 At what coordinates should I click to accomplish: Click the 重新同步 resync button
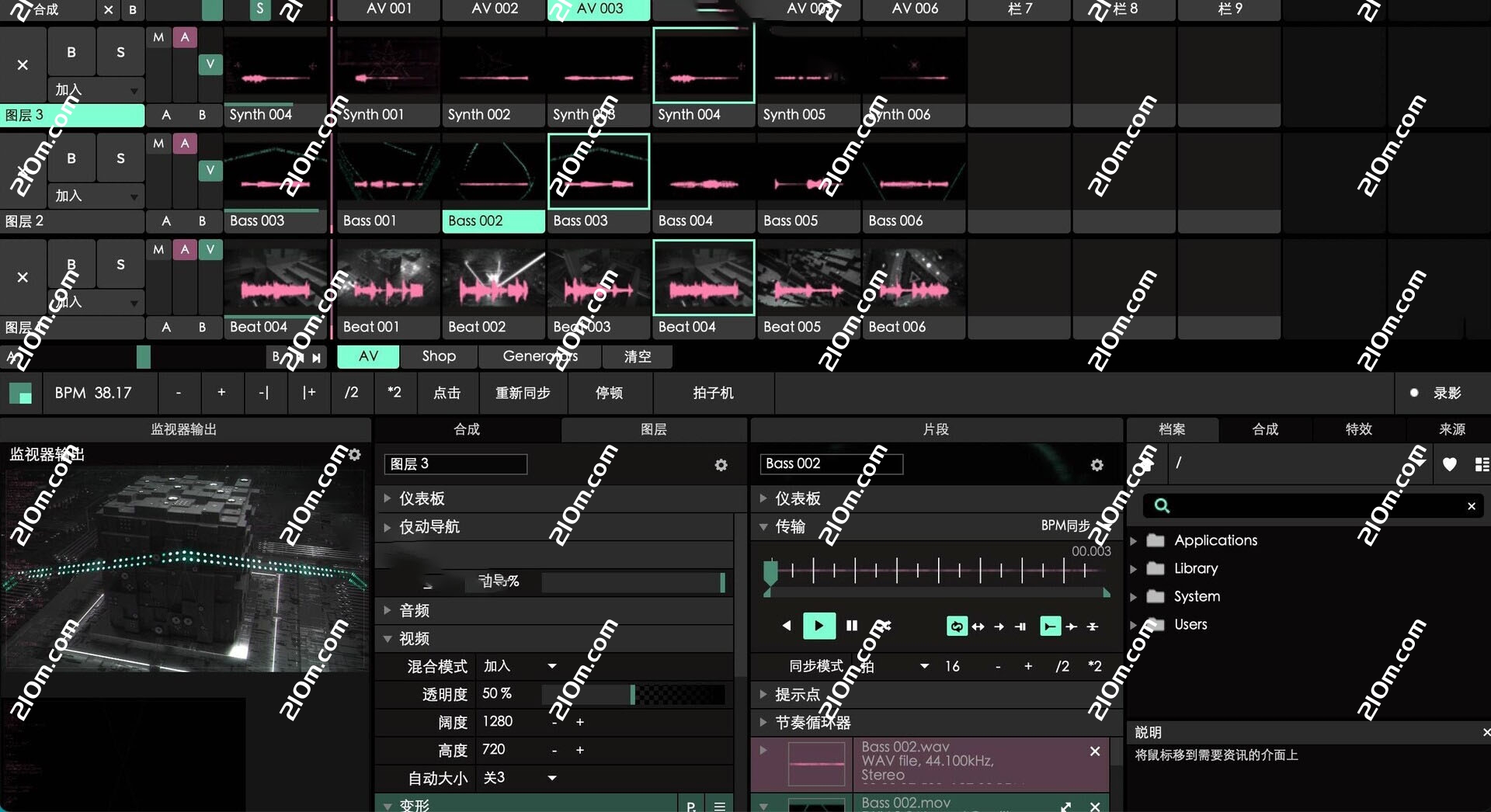[523, 393]
